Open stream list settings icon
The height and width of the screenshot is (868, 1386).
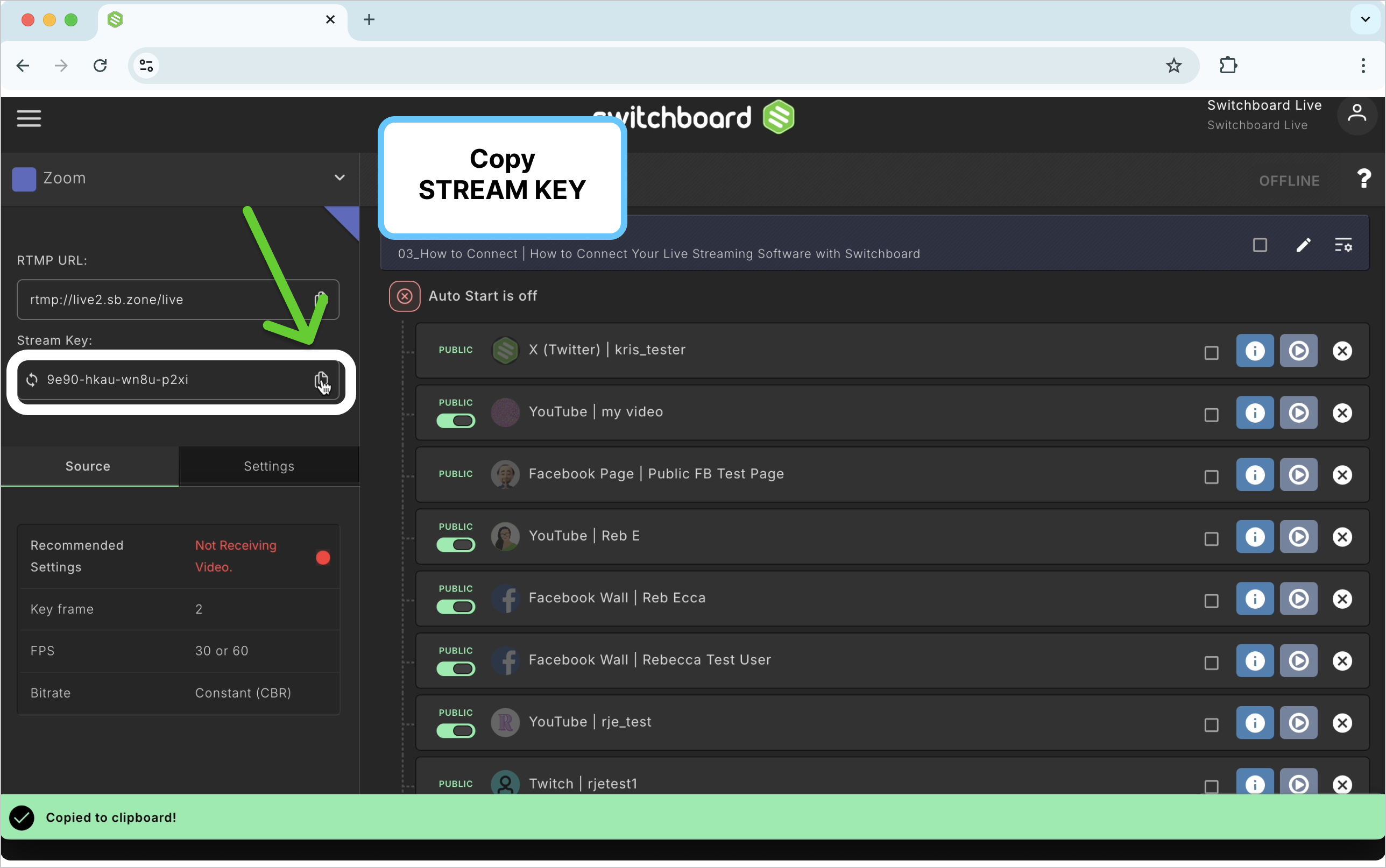point(1343,245)
